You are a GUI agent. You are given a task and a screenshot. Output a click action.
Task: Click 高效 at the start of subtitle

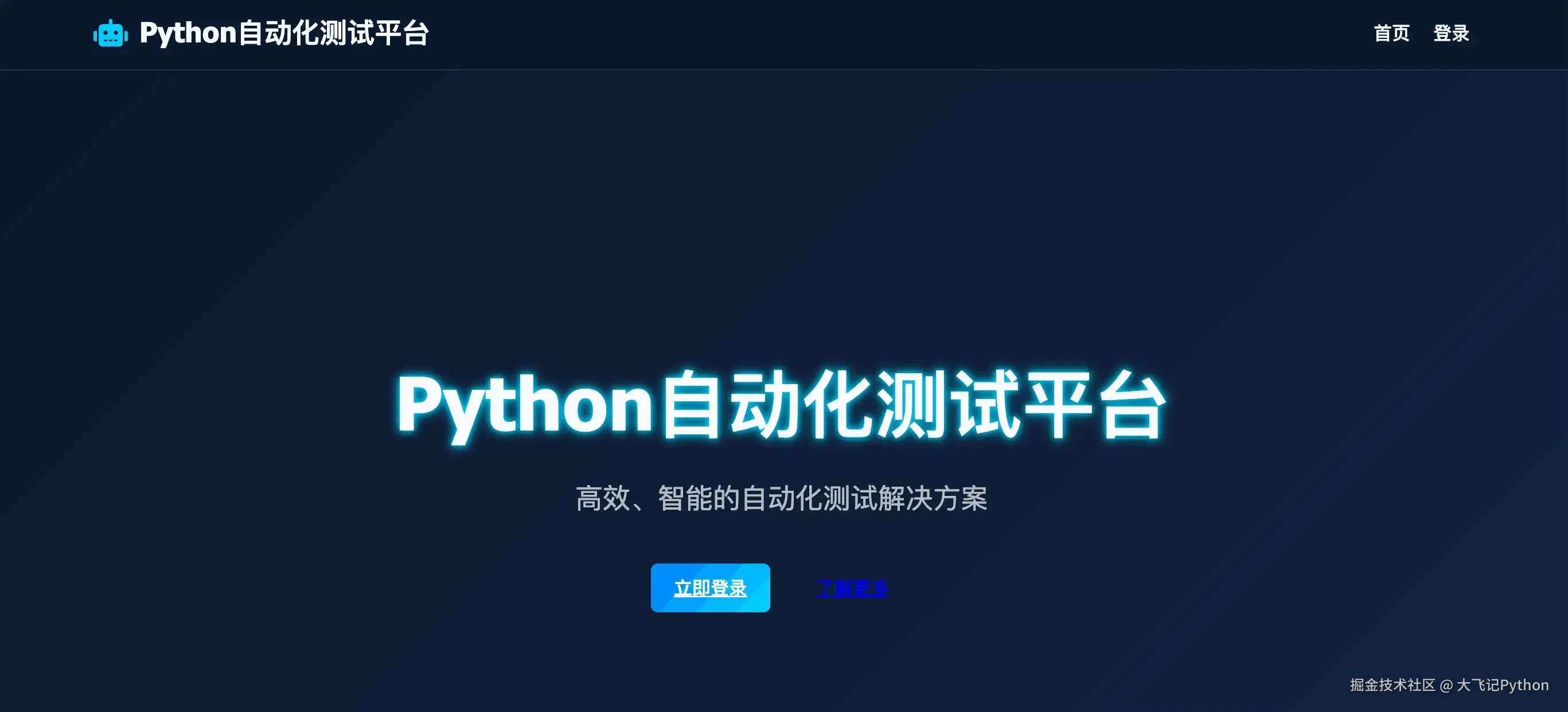603,498
